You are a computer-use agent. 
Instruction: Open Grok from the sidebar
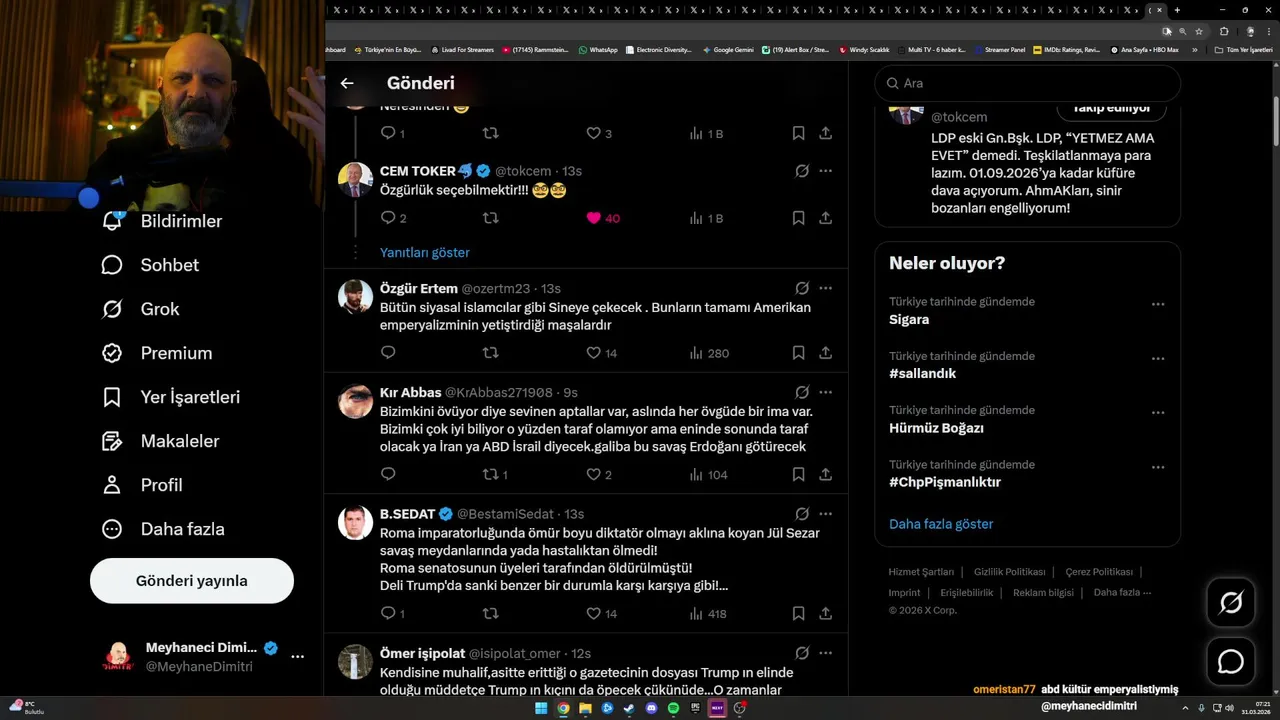140,309
